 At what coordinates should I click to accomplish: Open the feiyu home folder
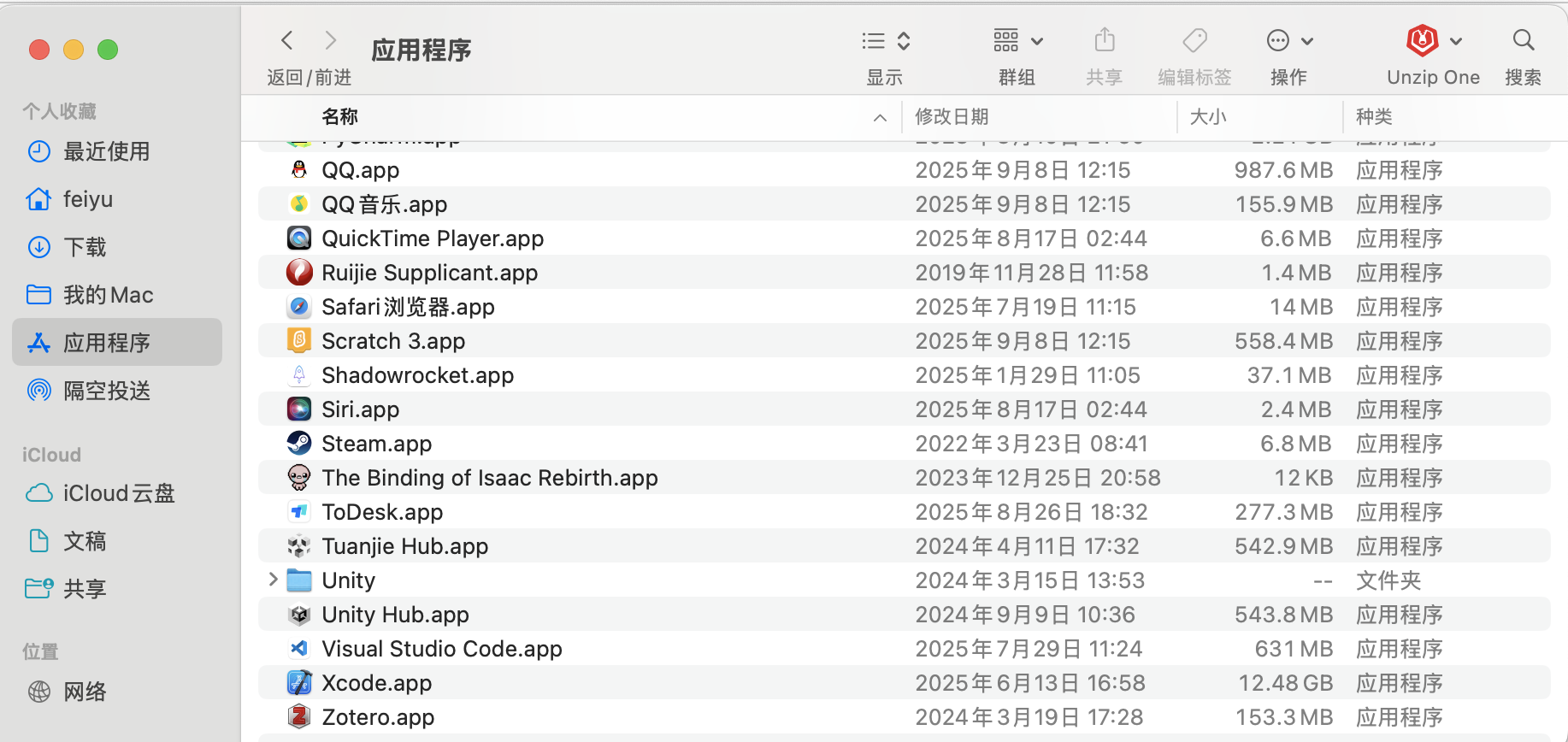pyautogui.click(x=117, y=199)
